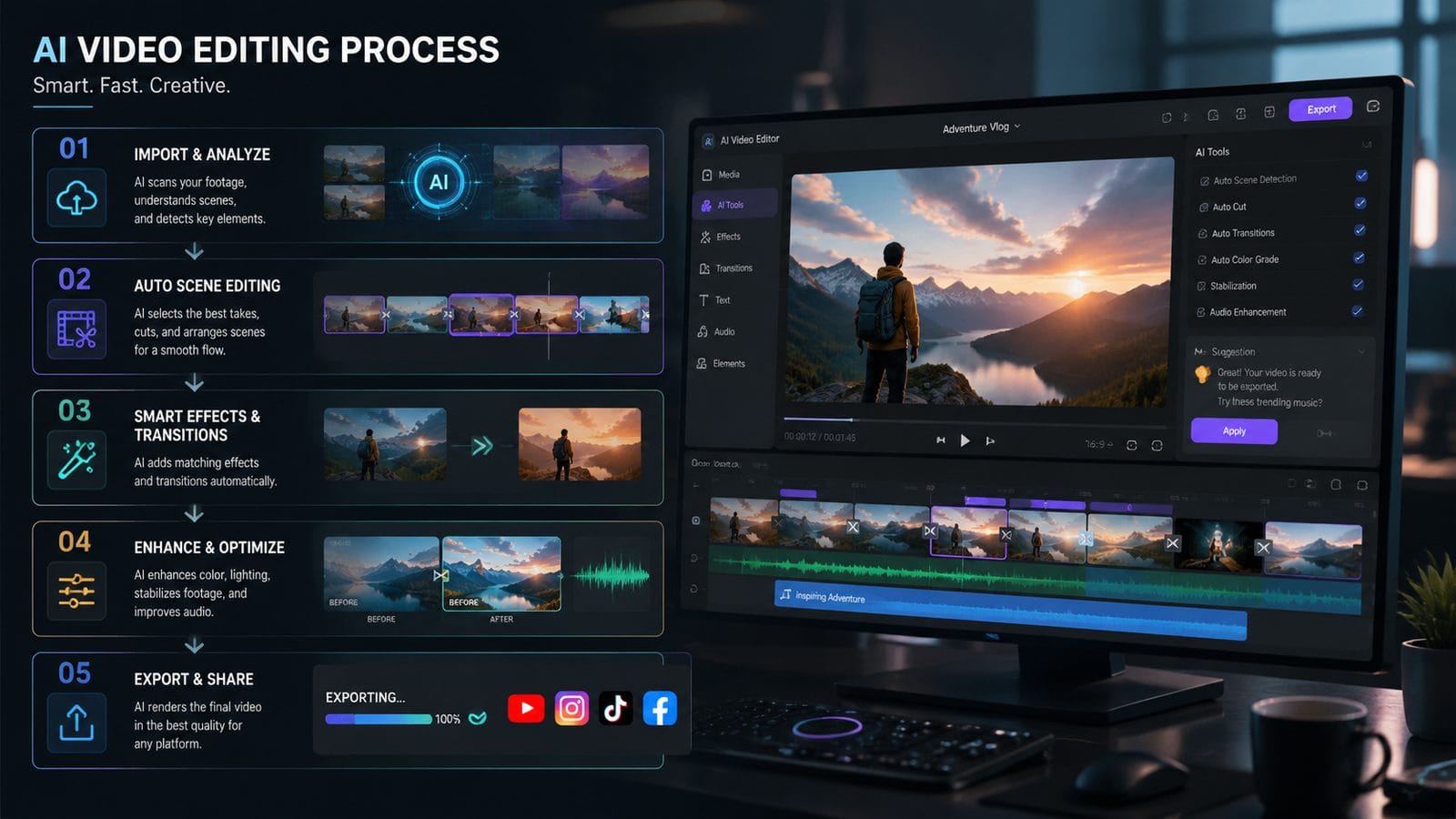Open the Adventure Vlog project dropdown

(981, 127)
